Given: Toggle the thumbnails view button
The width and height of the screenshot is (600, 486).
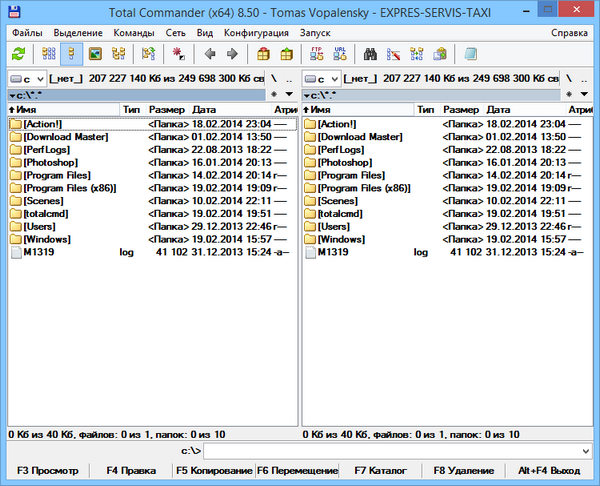Looking at the screenshot, I should (95, 54).
